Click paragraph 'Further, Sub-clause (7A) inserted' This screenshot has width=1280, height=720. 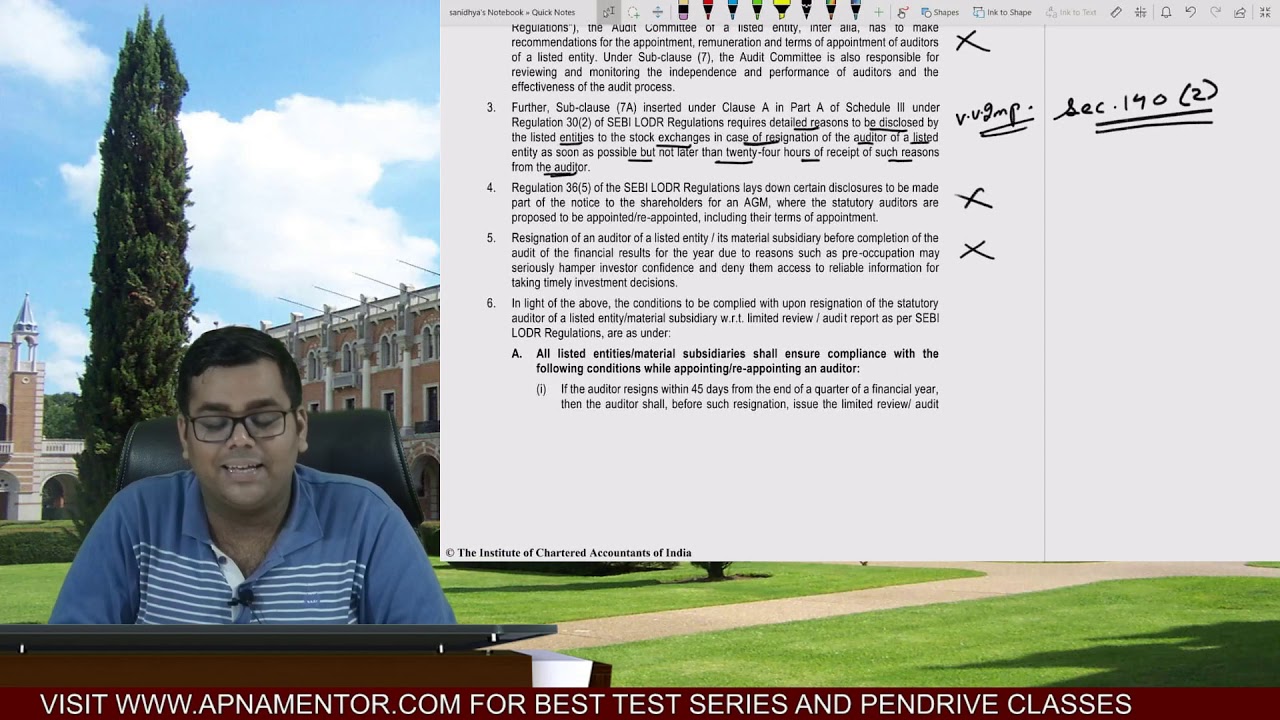click(724, 137)
